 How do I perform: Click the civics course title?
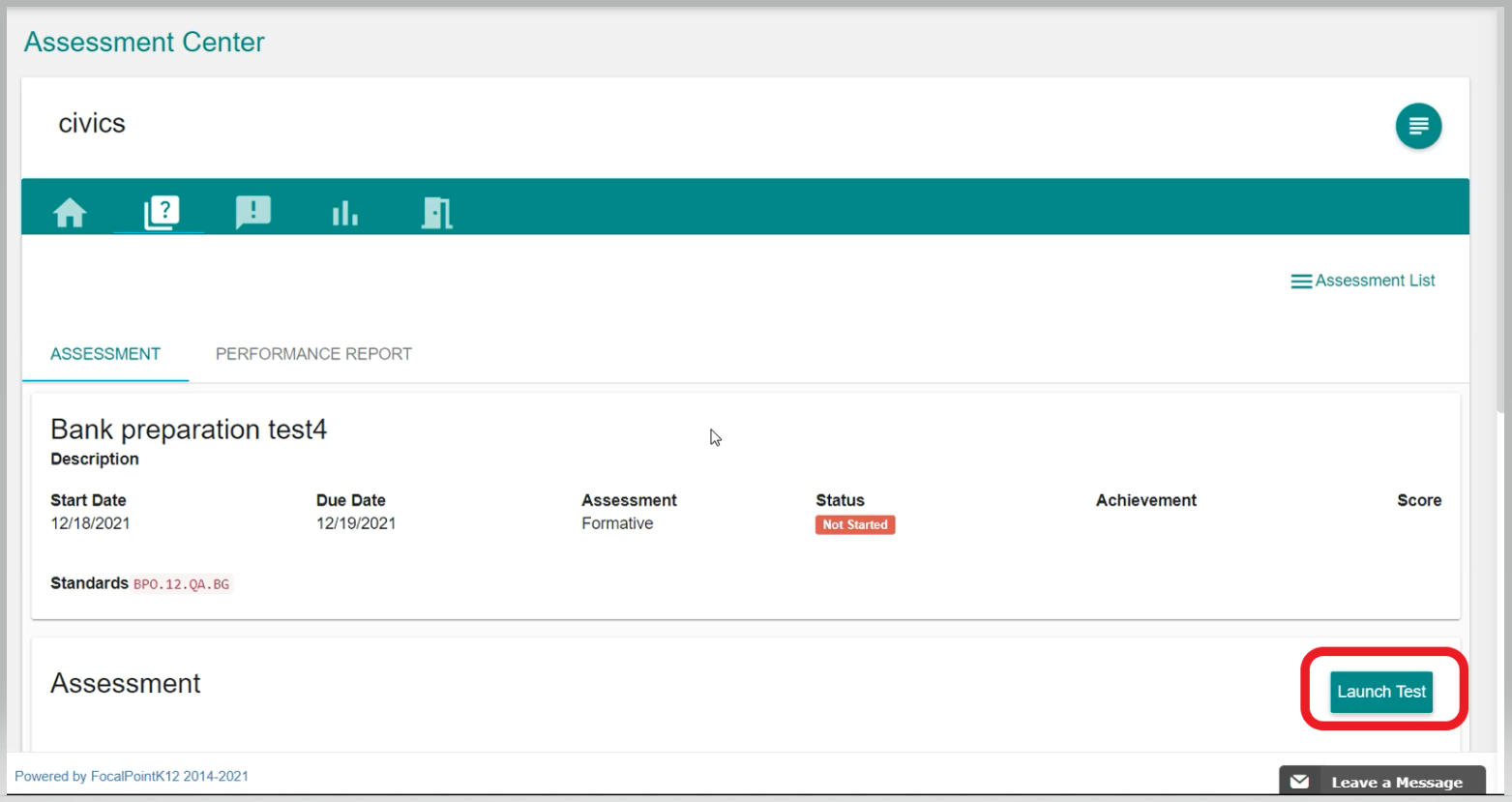coord(92,124)
